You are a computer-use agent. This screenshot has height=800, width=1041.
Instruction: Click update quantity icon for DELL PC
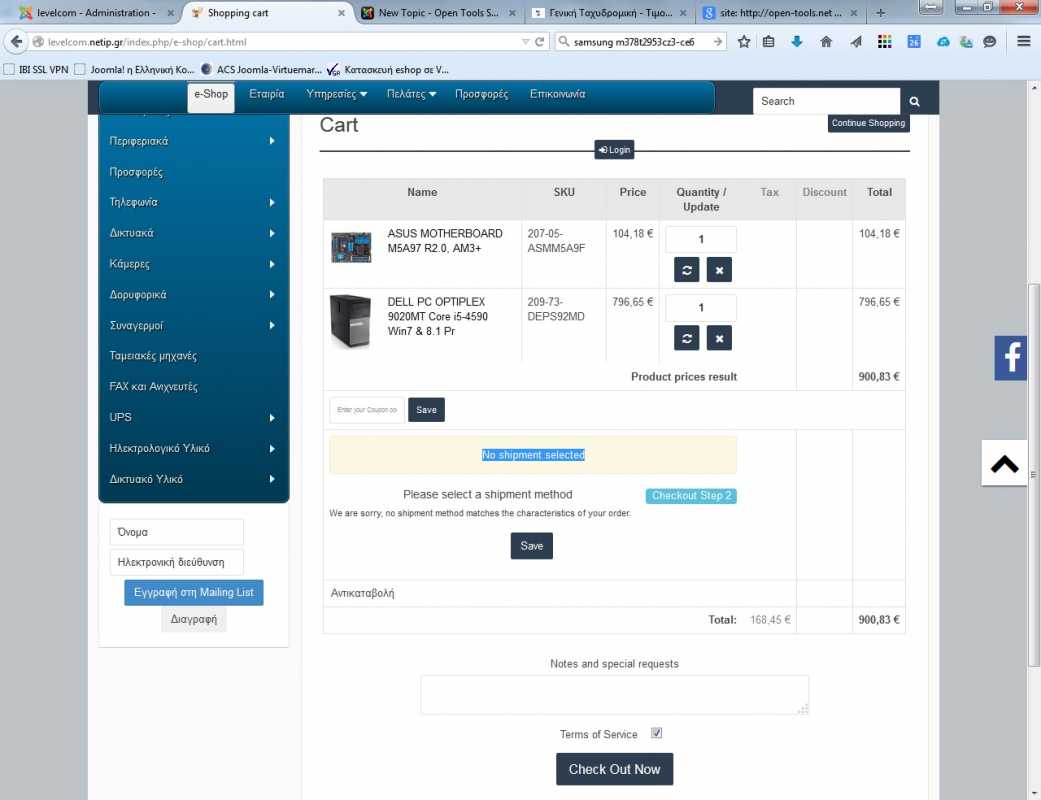686,338
